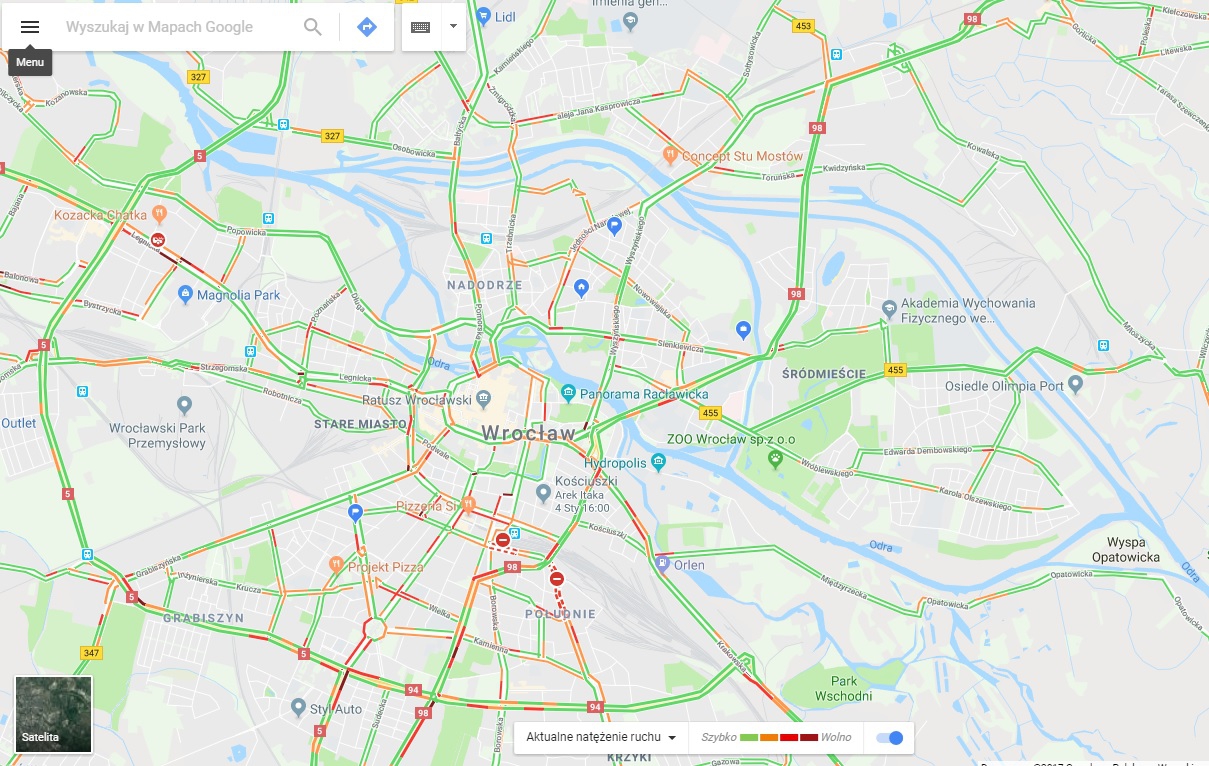1209x766 pixels.
Task: Toggle the traffic layer switch off
Action: pyautogui.click(x=889, y=738)
